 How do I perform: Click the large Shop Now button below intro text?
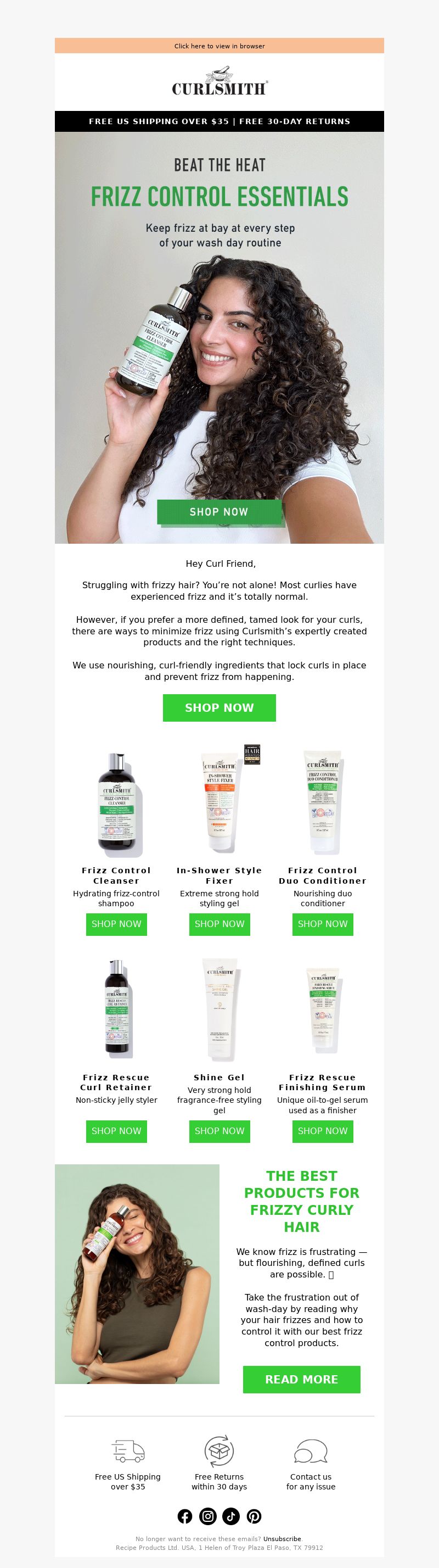[x=219, y=707]
